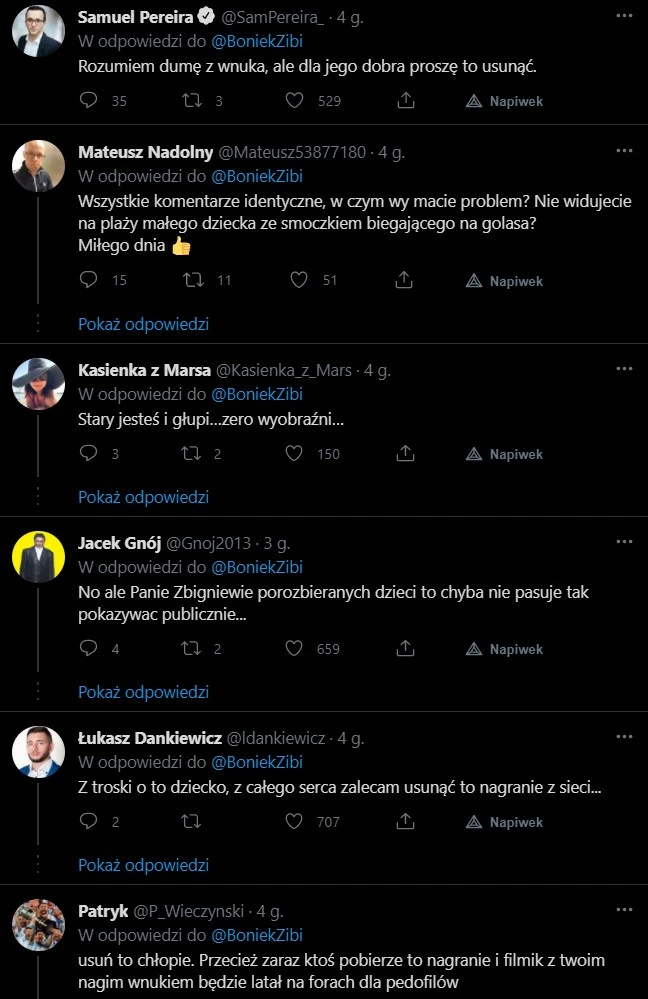Share Łukasz Dankiewicz's tweet
The height and width of the screenshot is (999, 648).
point(405,821)
